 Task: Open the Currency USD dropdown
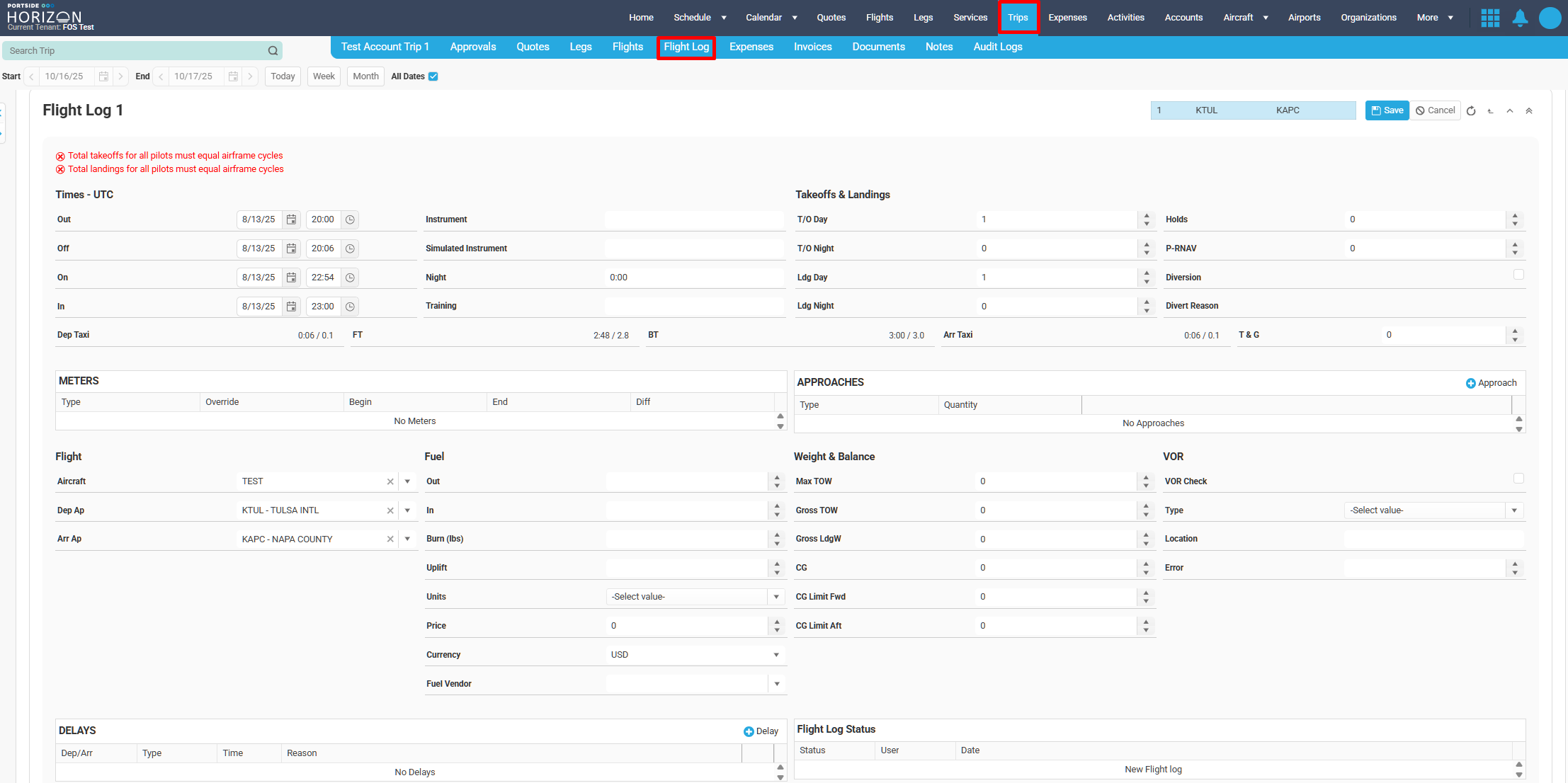click(x=776, y=656)
